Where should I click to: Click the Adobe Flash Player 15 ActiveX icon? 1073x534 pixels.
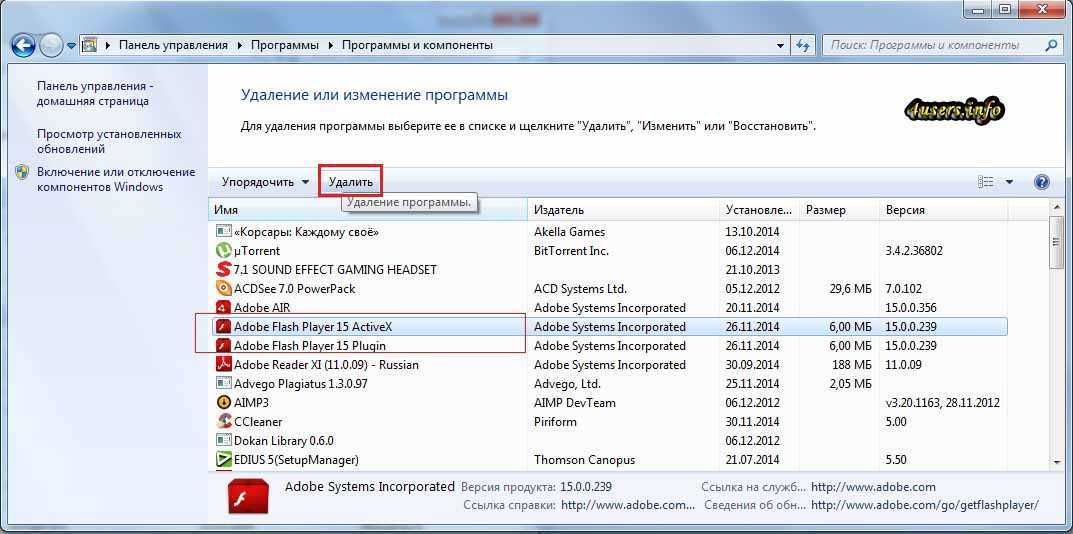tap(224, 327)
